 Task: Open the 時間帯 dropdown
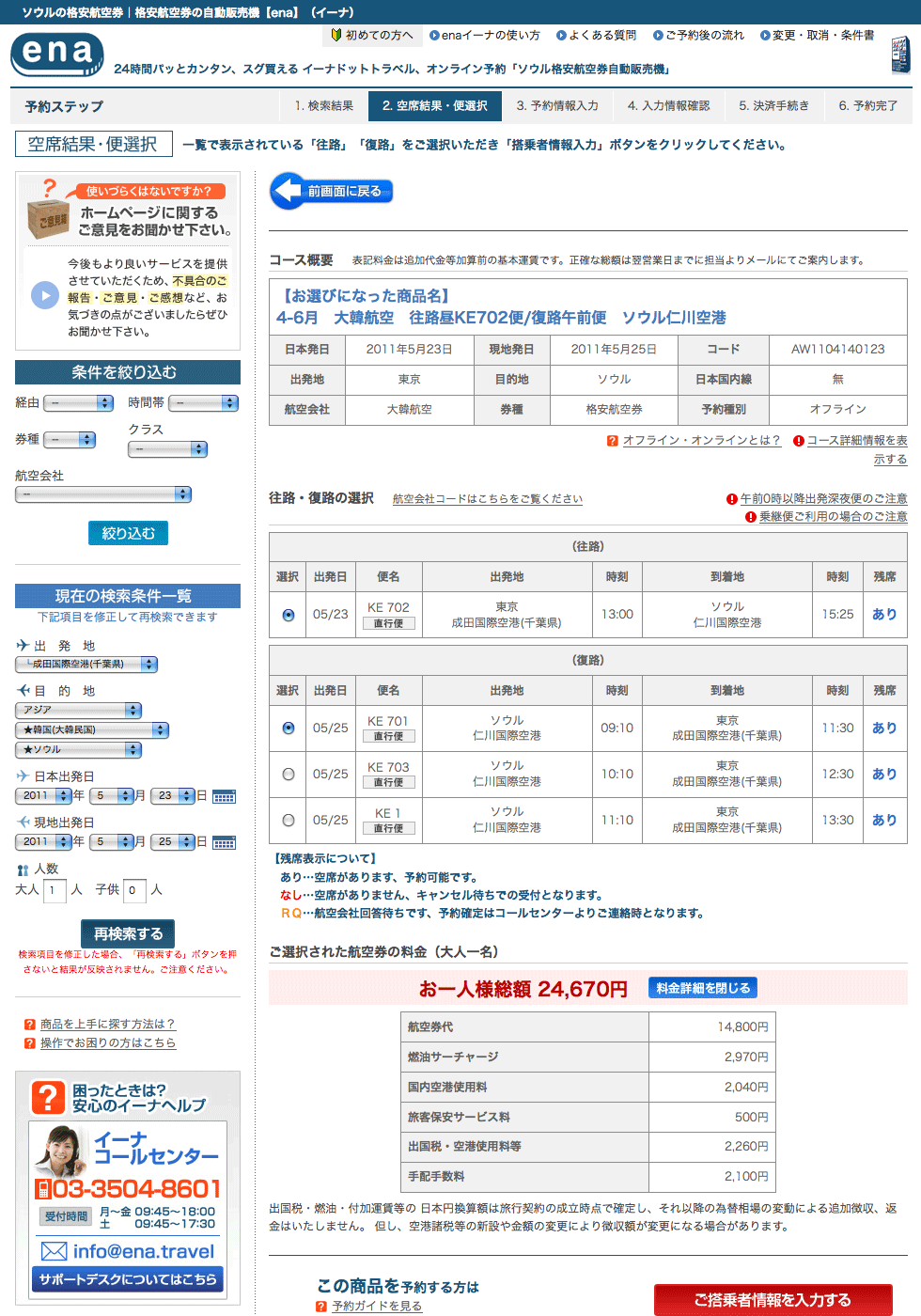point(203,403)
